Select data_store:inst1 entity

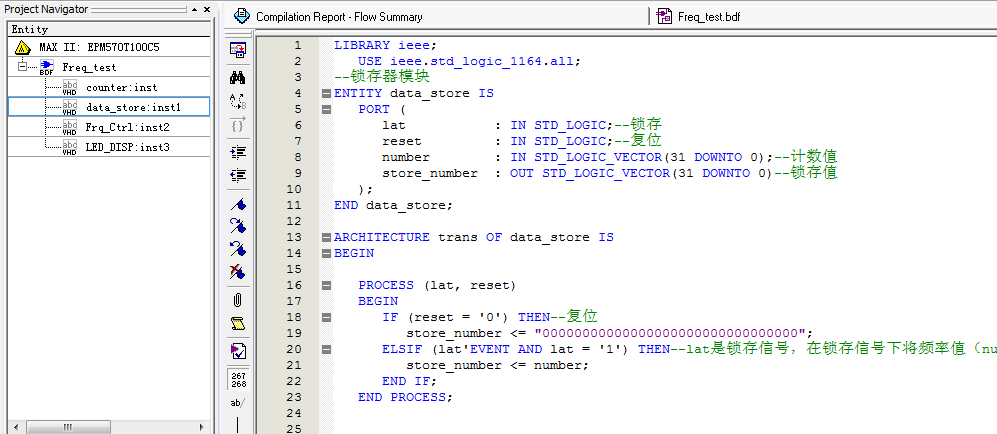click(134, 107)
